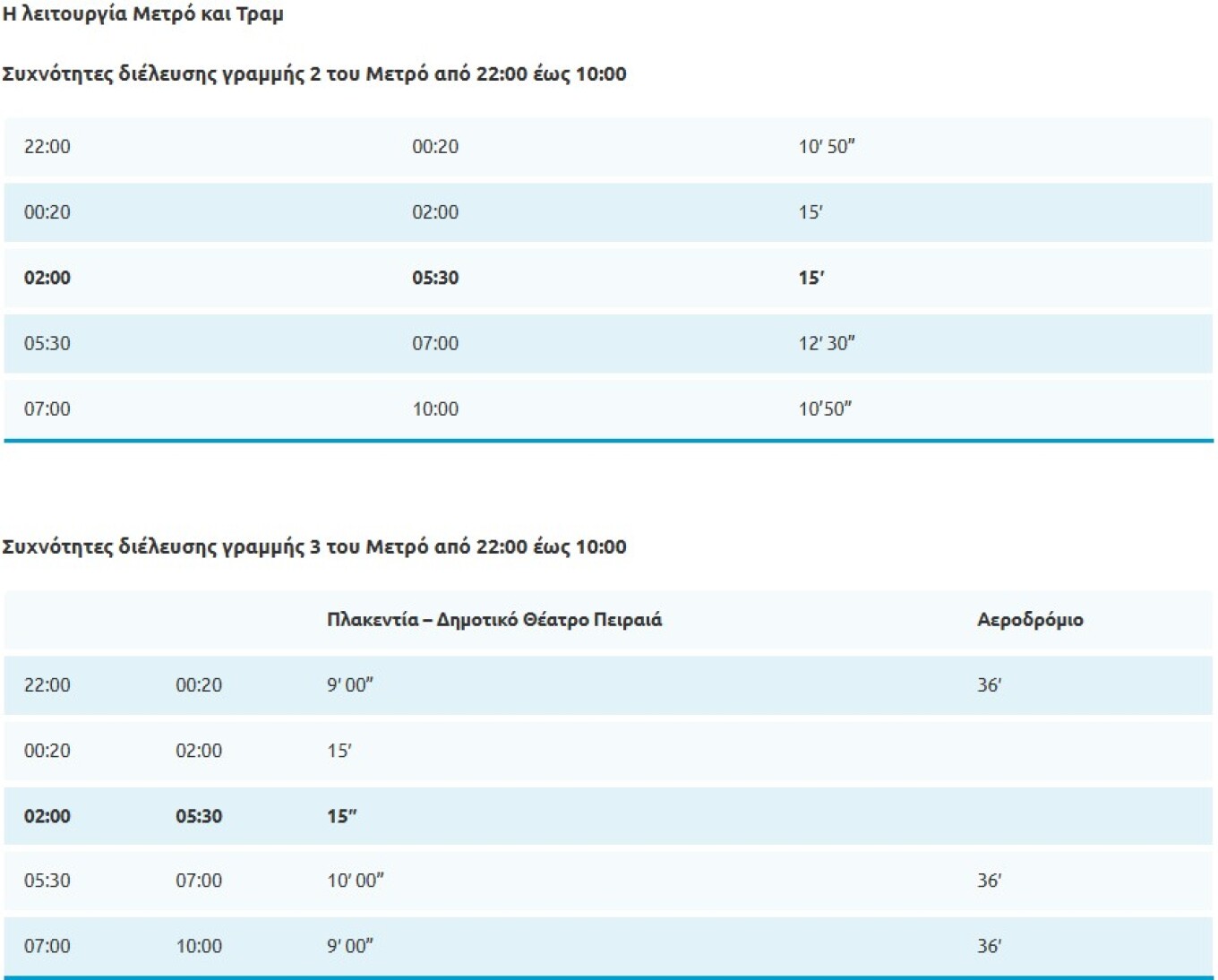
Task: Click 10' 50" frequency in line 2's 22:00 row
Action: pos(827,147)
